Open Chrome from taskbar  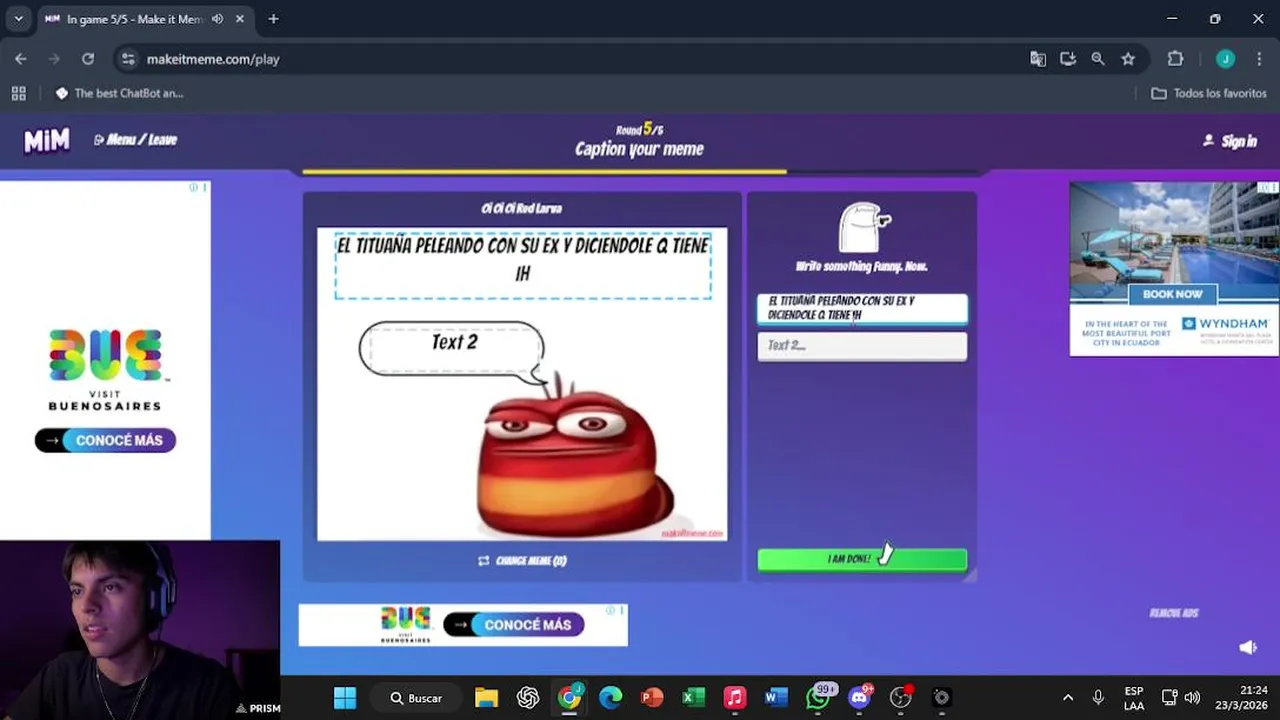point(569,698)
